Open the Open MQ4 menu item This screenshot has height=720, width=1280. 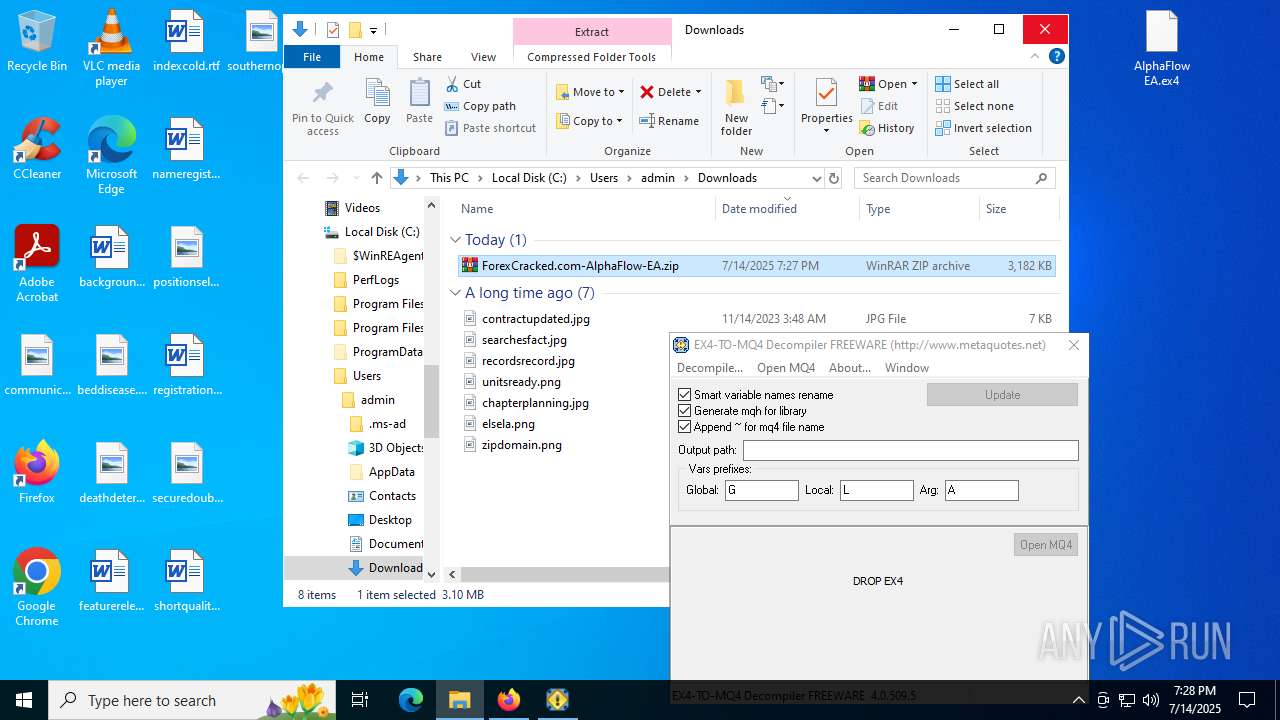[x=786, y=368]
